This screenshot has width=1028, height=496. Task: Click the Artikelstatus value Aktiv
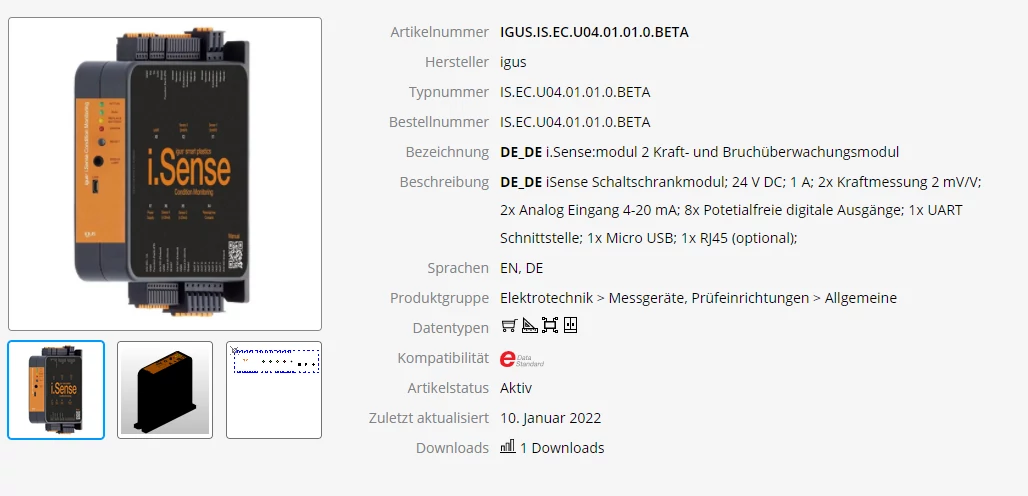coord(516,388)
